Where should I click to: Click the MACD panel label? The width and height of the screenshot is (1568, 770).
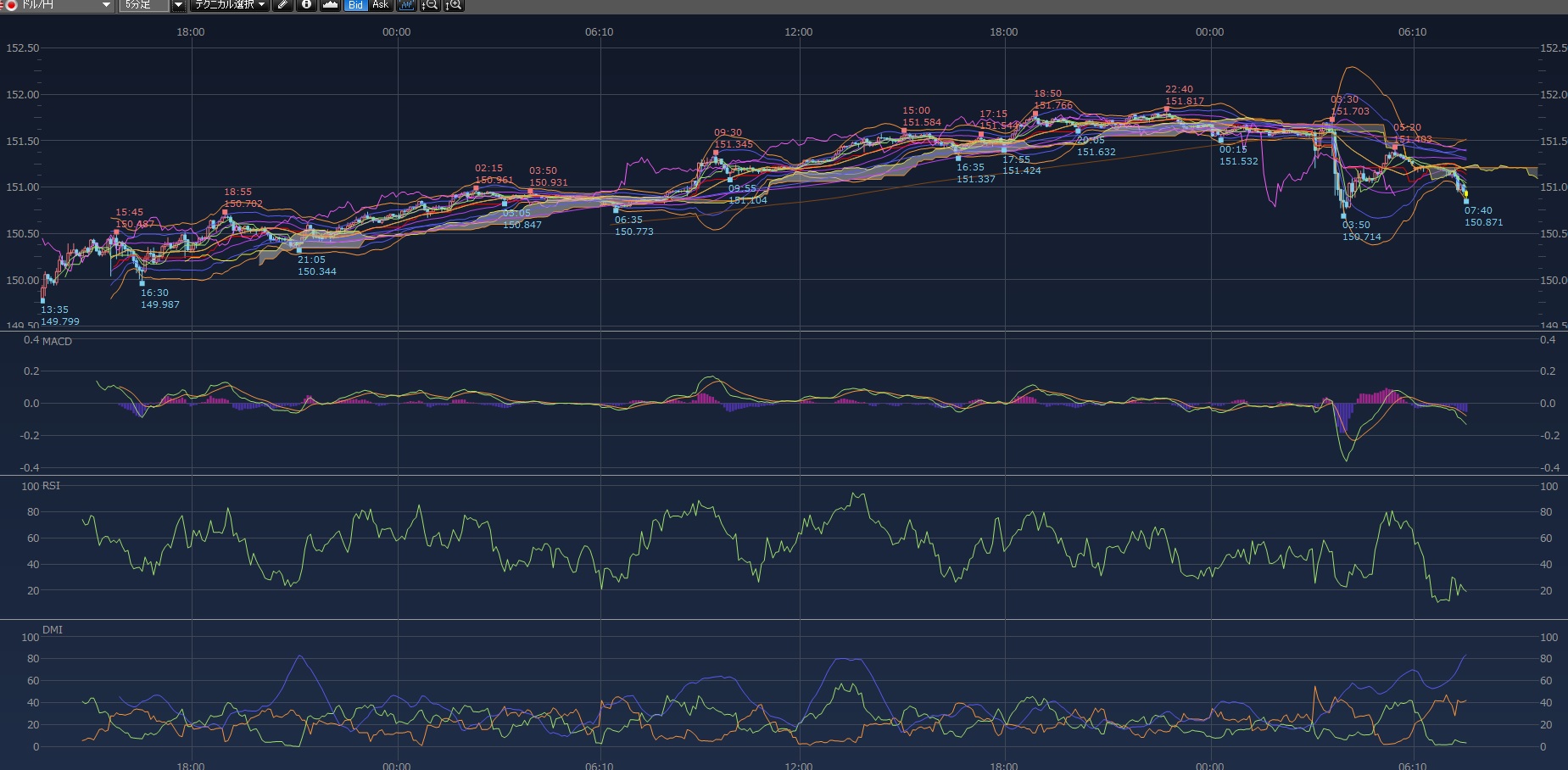(x=57, y=341)
